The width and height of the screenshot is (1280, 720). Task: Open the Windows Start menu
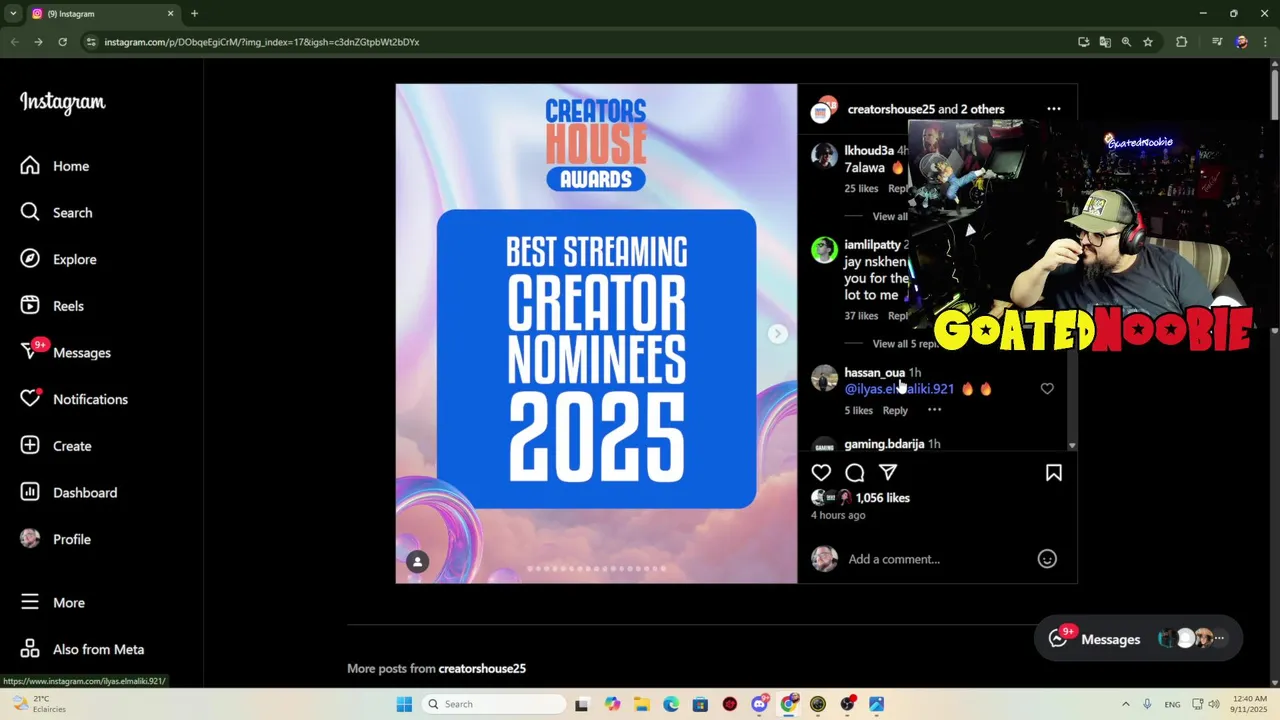point(404,704)
